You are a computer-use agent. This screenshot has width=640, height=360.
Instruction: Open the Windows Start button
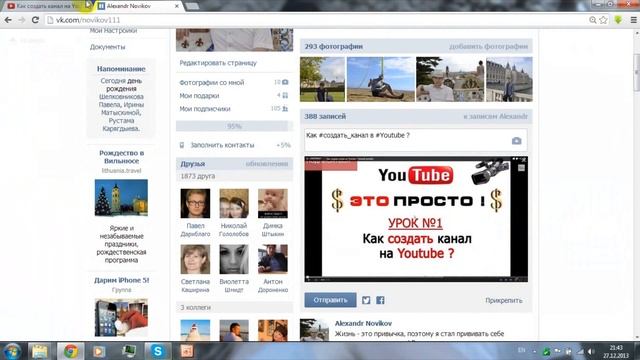[x=12, y=351]
